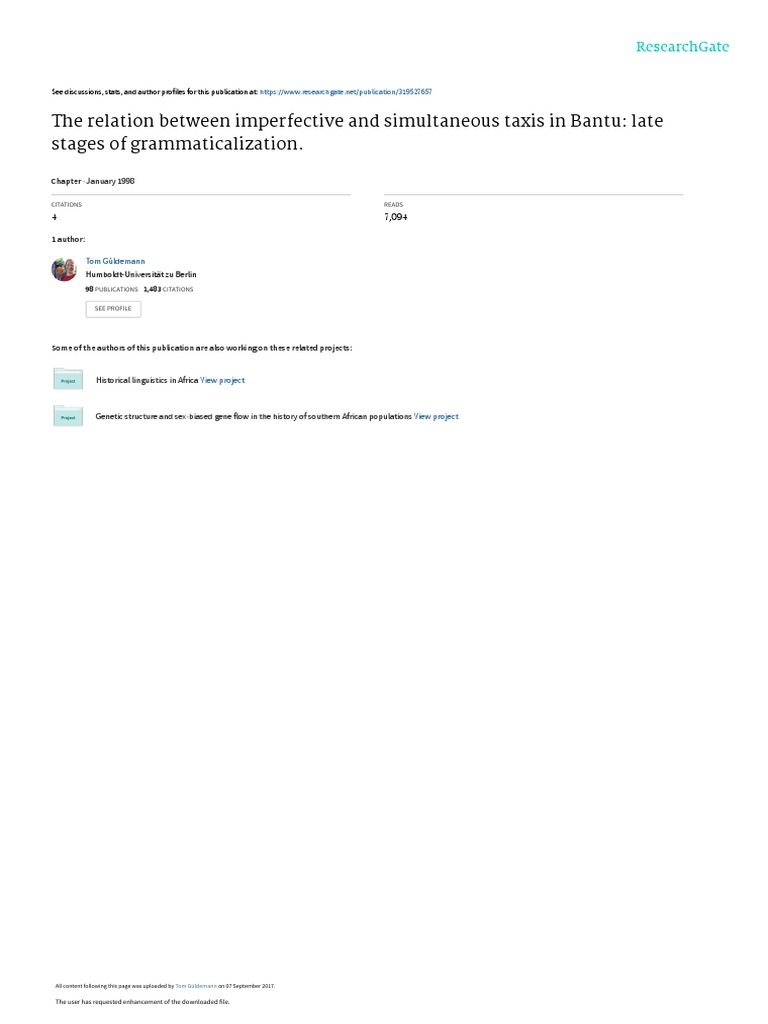This screenshot has height=1024, width=768.
Task: Open the researchgate.net publication URL link
Action: [x=345, y=92]
